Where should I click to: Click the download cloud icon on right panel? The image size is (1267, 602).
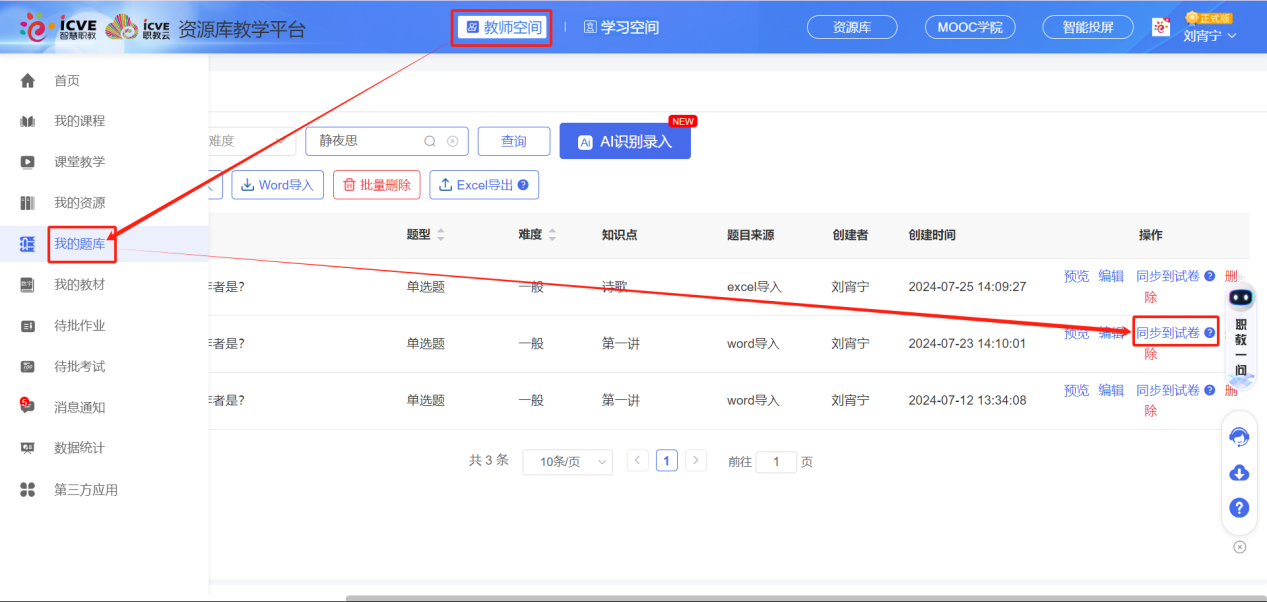(1239, 473)
